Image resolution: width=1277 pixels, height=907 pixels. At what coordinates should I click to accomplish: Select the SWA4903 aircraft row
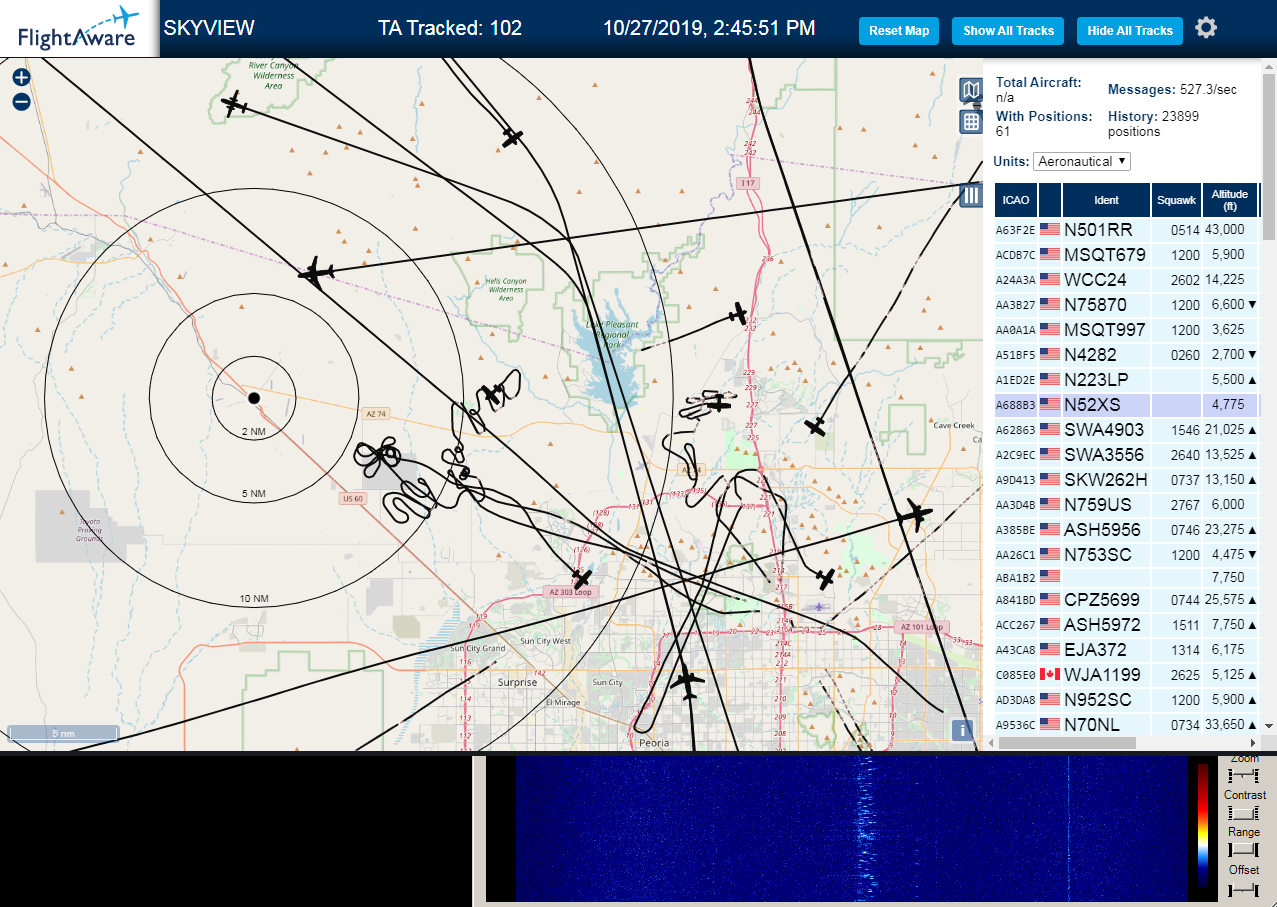pyautogui.click(x=1127, y=429)
